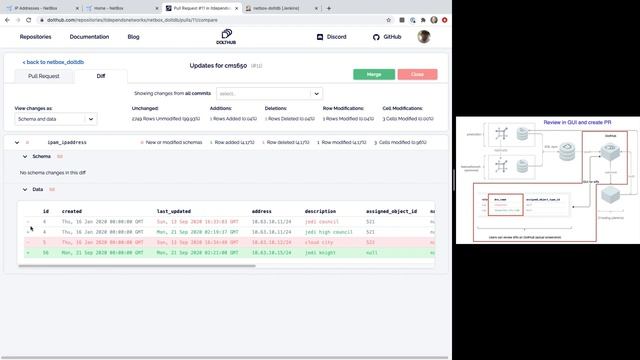640x360 pixels.
Task: Close the IP Addresses - NetBox tab
Action: (78, 8)
